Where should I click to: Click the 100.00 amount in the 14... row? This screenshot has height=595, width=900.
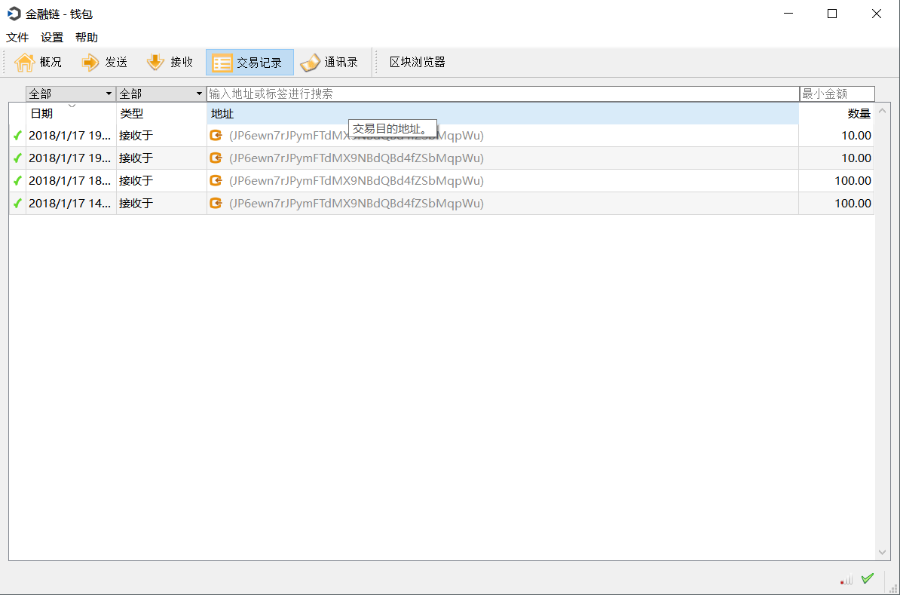pyautogui.click(x=853, y=203)
